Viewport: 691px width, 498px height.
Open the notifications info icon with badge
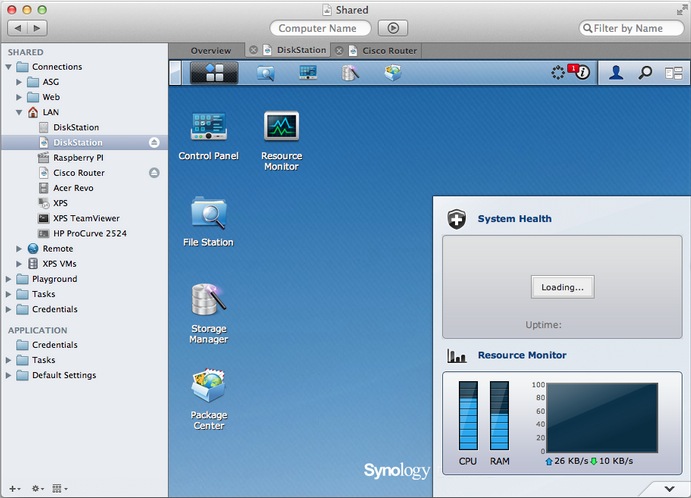pos(581,73)
